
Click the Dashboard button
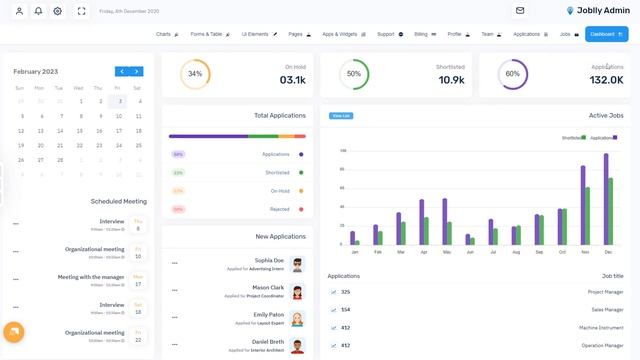tap(607, 34)
